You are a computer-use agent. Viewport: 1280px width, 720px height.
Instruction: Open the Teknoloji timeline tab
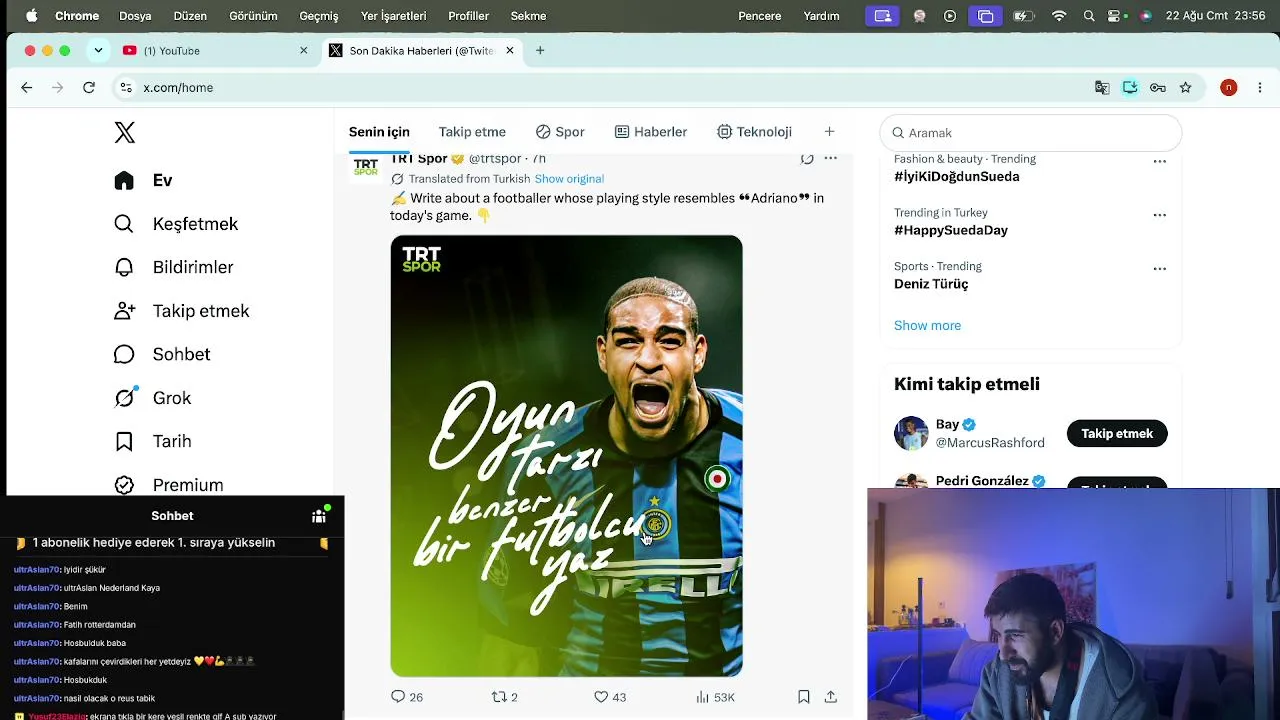pyautogui.click(x=755, y=132)
